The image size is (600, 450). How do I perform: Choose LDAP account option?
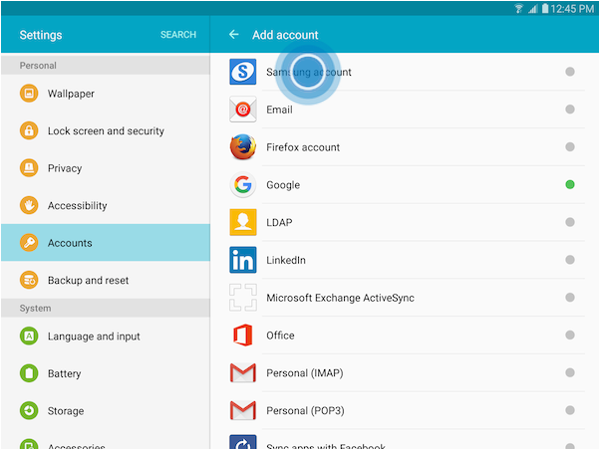point(405,222)
